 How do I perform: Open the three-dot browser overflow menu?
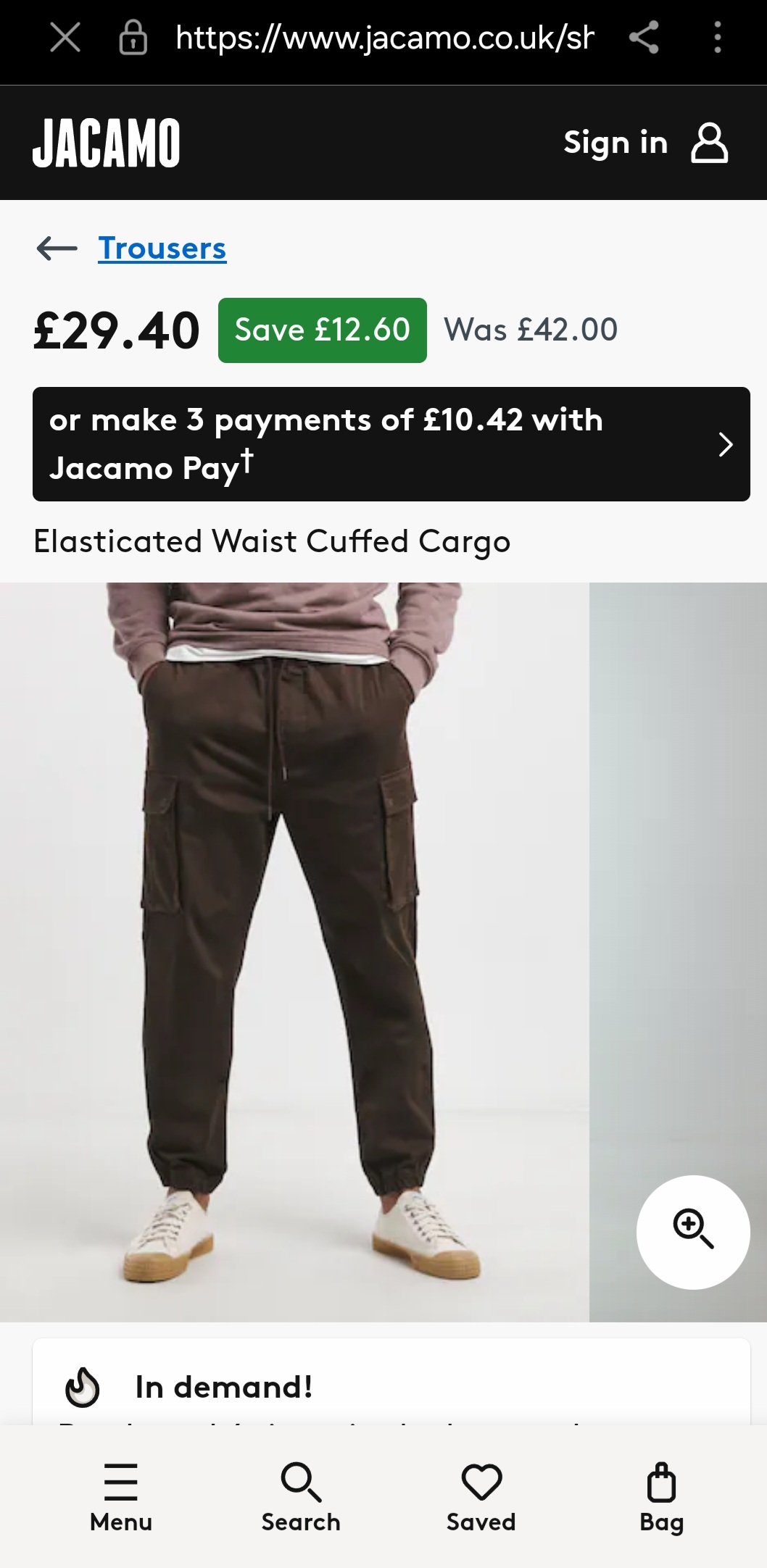point(717,38)
